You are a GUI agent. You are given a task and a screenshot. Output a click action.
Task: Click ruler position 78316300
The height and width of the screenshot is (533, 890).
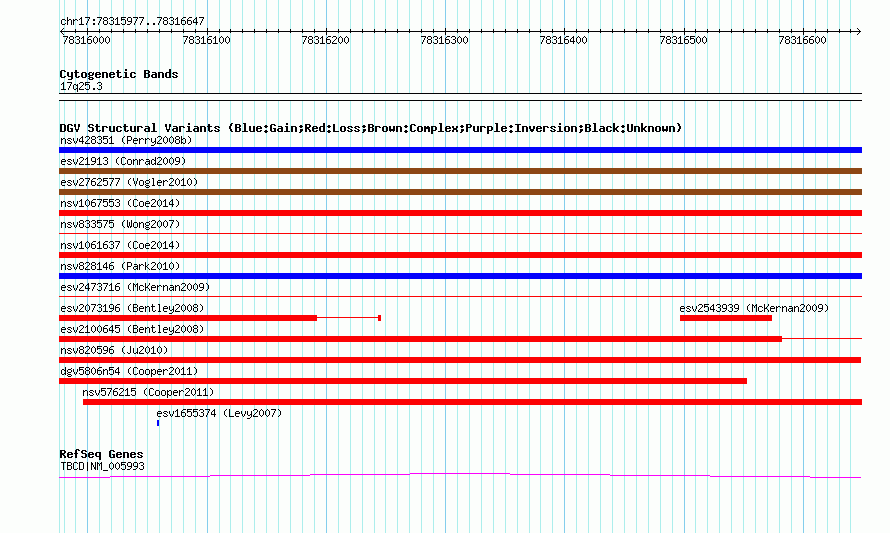pyautogui.click(x=444, y=40)
